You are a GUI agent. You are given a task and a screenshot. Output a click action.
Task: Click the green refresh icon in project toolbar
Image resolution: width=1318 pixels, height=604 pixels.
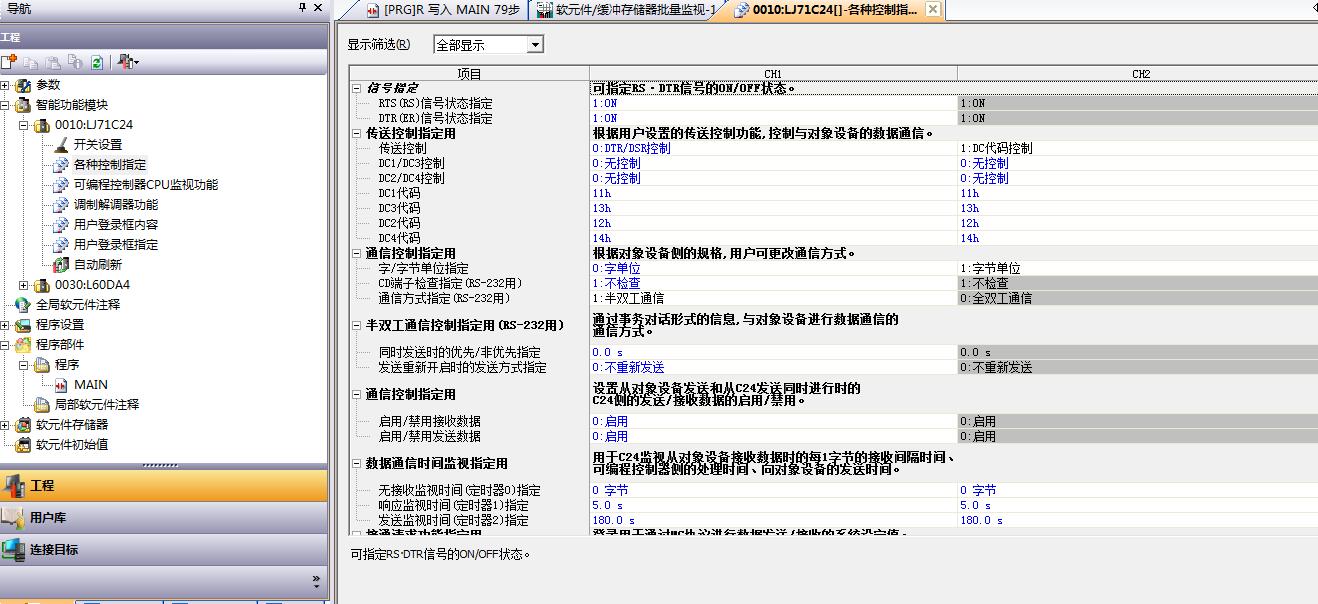[96, 62]
